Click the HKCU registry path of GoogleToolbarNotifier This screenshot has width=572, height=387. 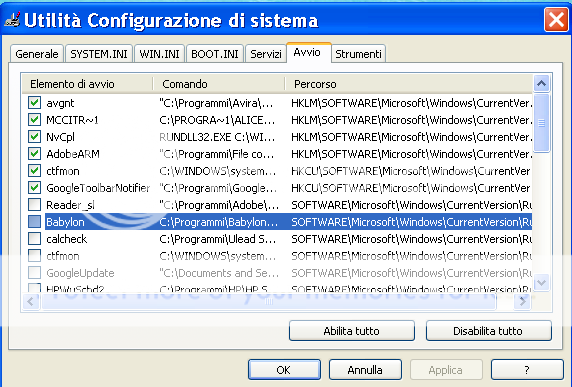click(410, 188)
